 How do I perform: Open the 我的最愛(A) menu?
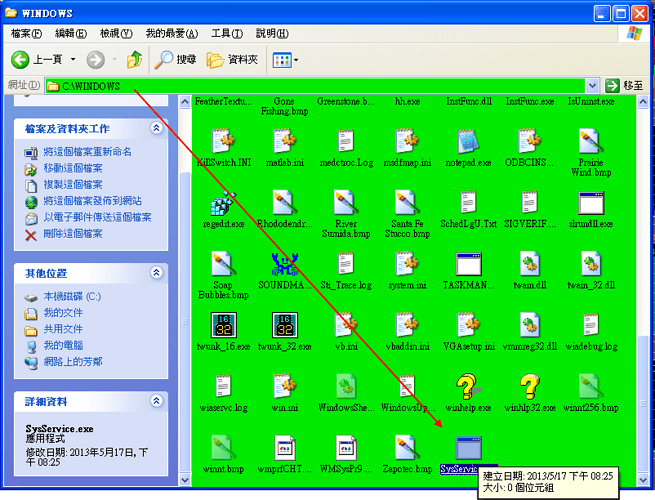172,33
